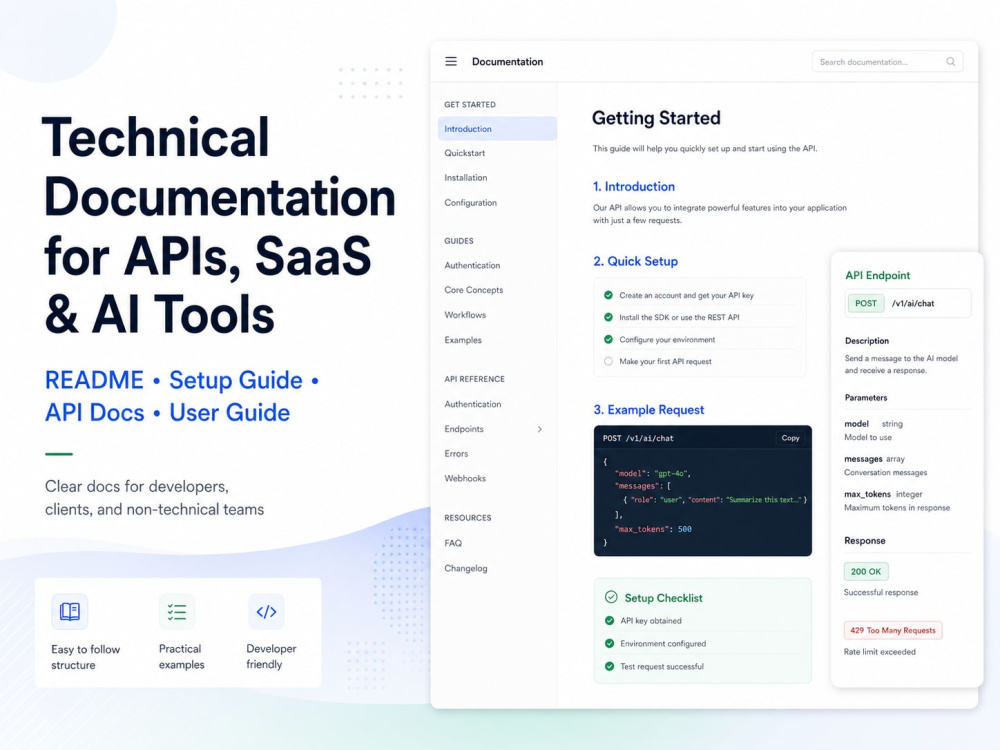Open Configuration in sidebar
The image size is (1000, 750).
(471, 203)
